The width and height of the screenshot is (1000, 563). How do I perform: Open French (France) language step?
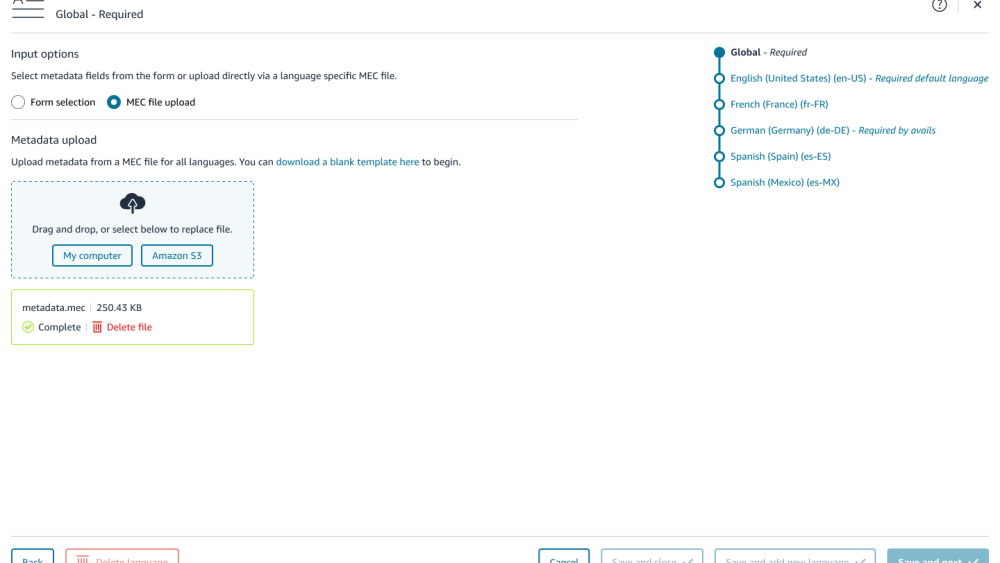(779, 104)
